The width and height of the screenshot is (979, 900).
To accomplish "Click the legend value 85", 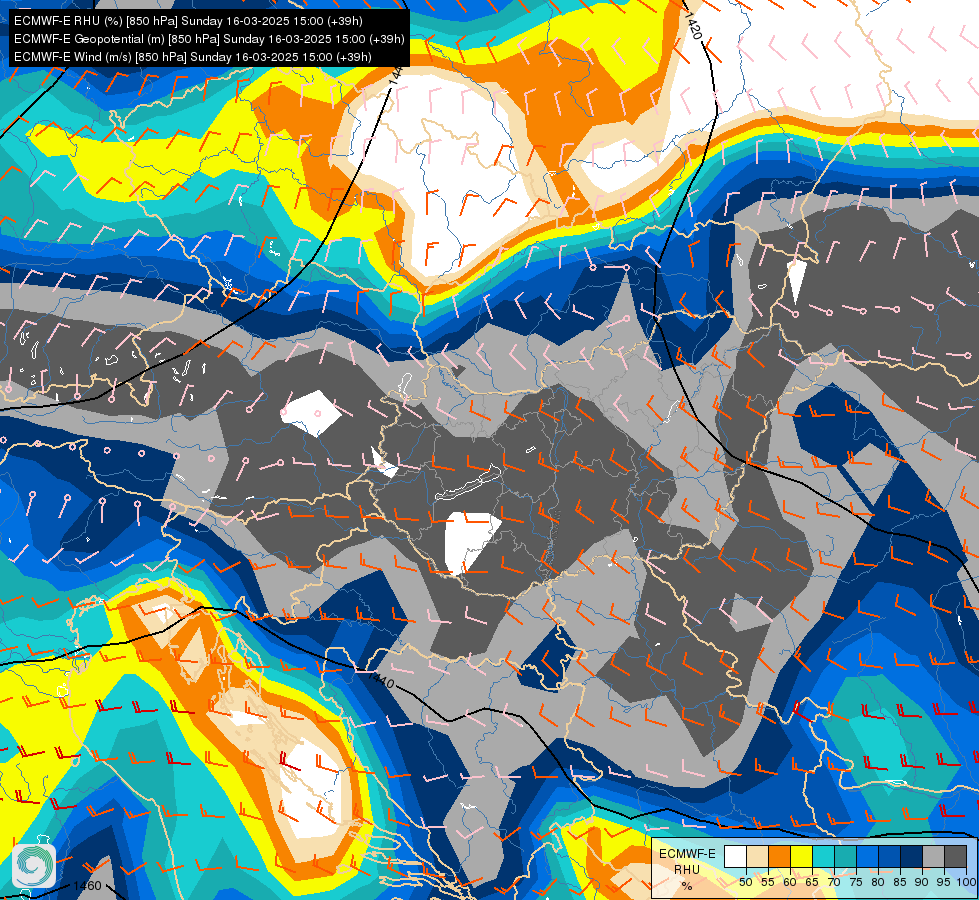I will pos(900,882).
